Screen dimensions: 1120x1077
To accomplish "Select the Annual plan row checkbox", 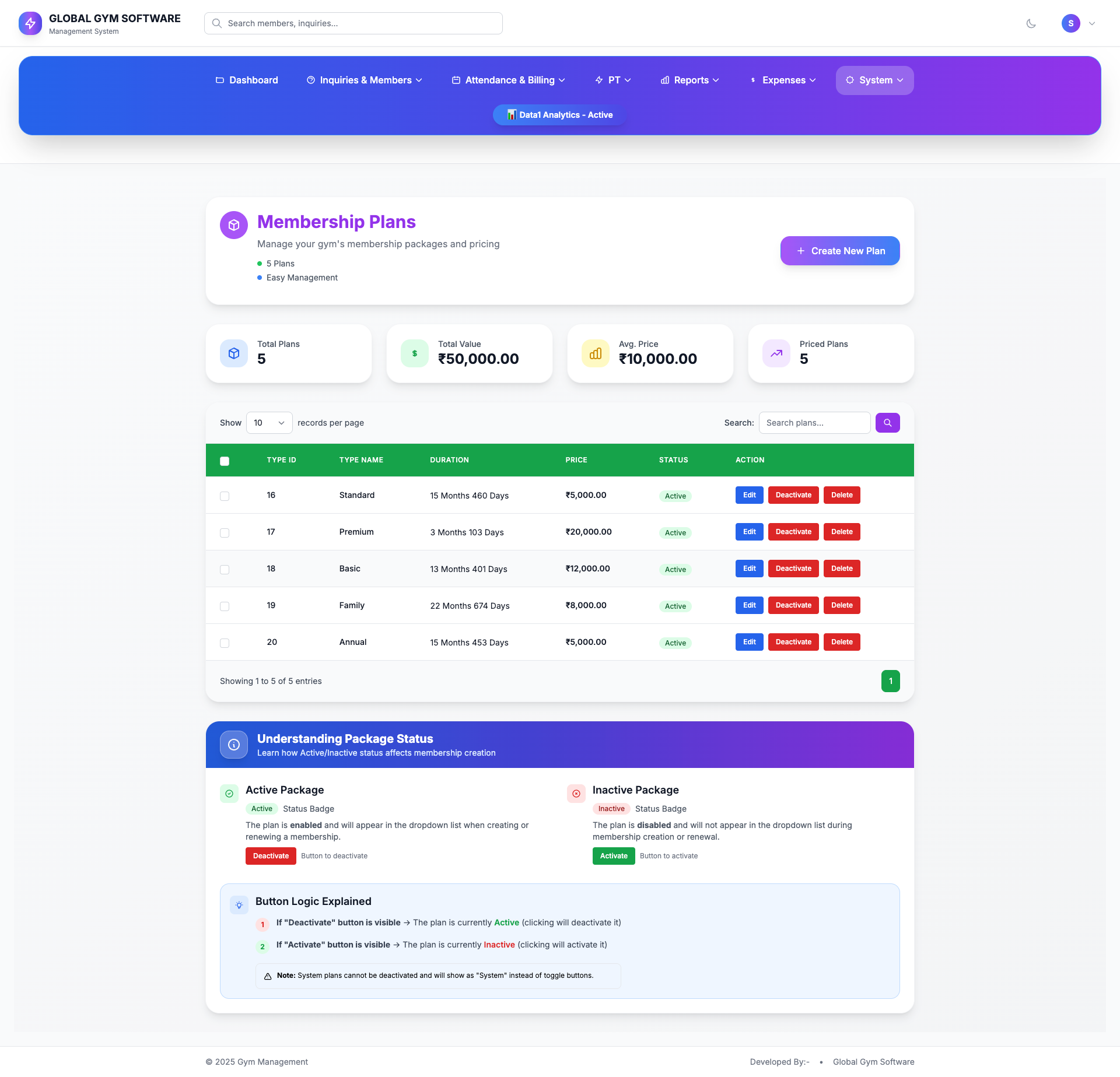I will (x=225, y=643).
